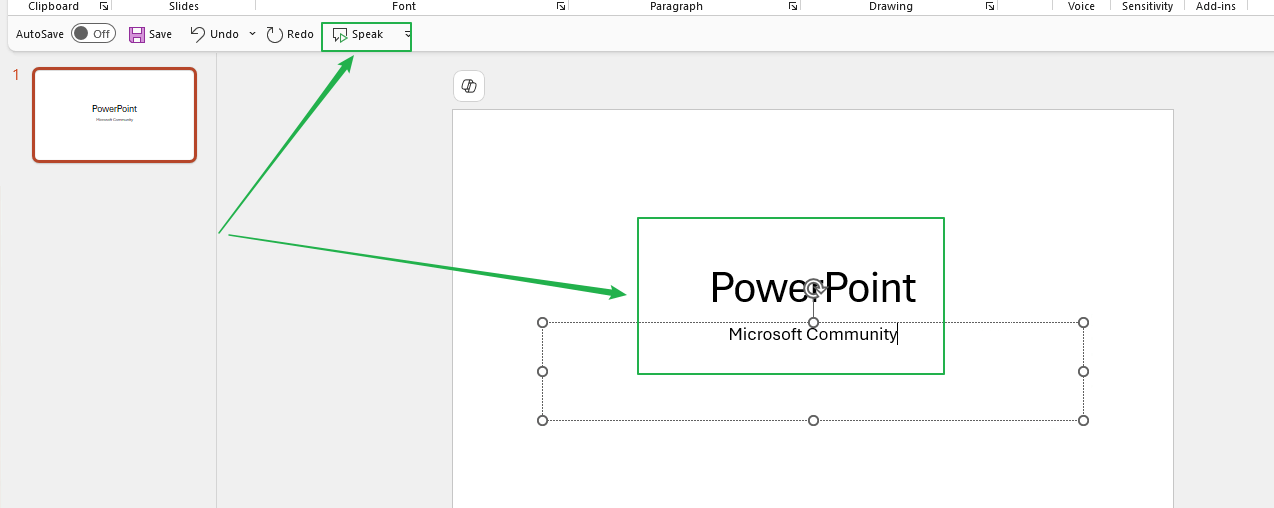
Task: Click the Redo button
Action: pyautogui.click(x=290, y=34)
